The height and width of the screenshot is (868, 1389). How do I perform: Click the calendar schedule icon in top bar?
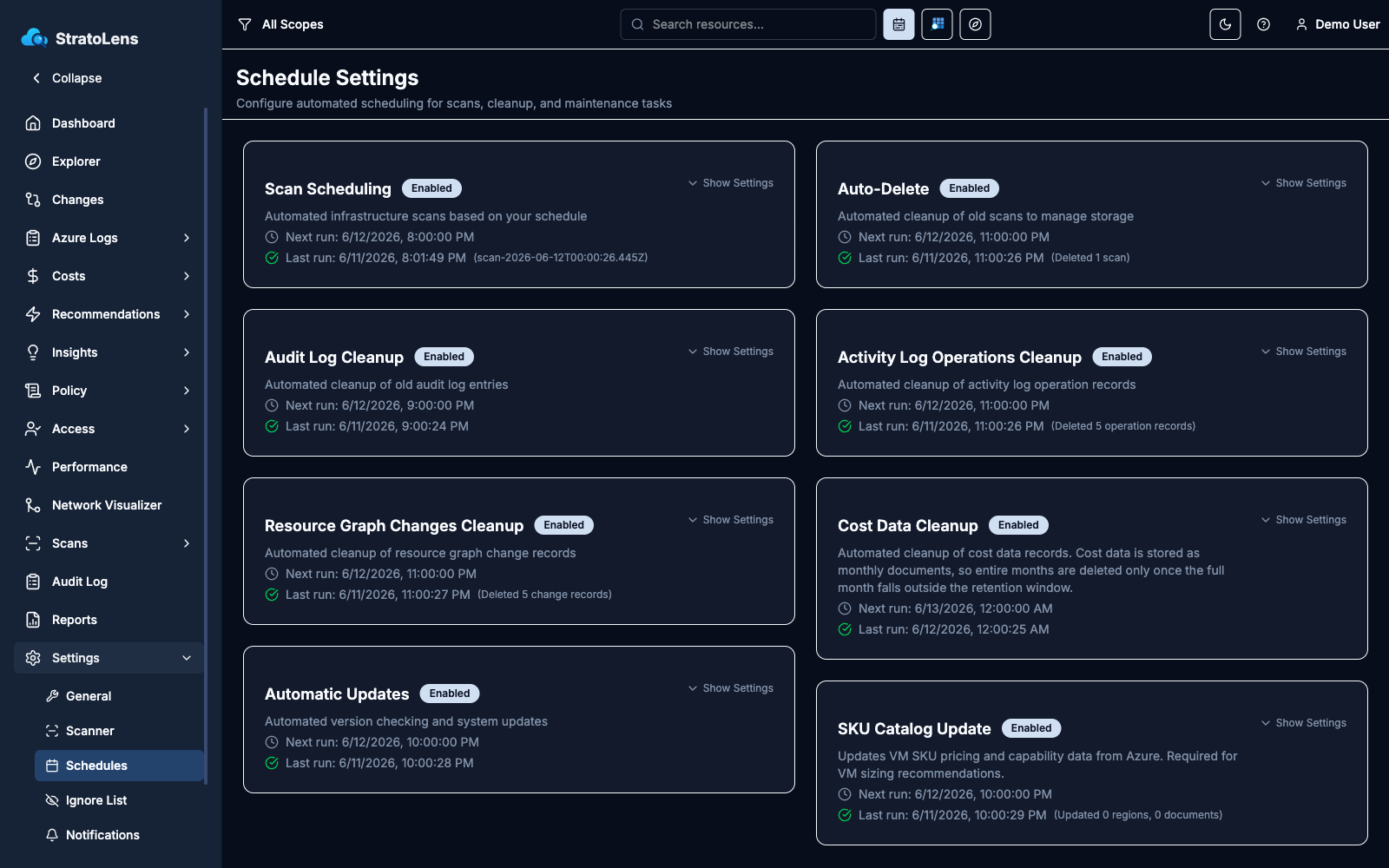pos(899,24)
